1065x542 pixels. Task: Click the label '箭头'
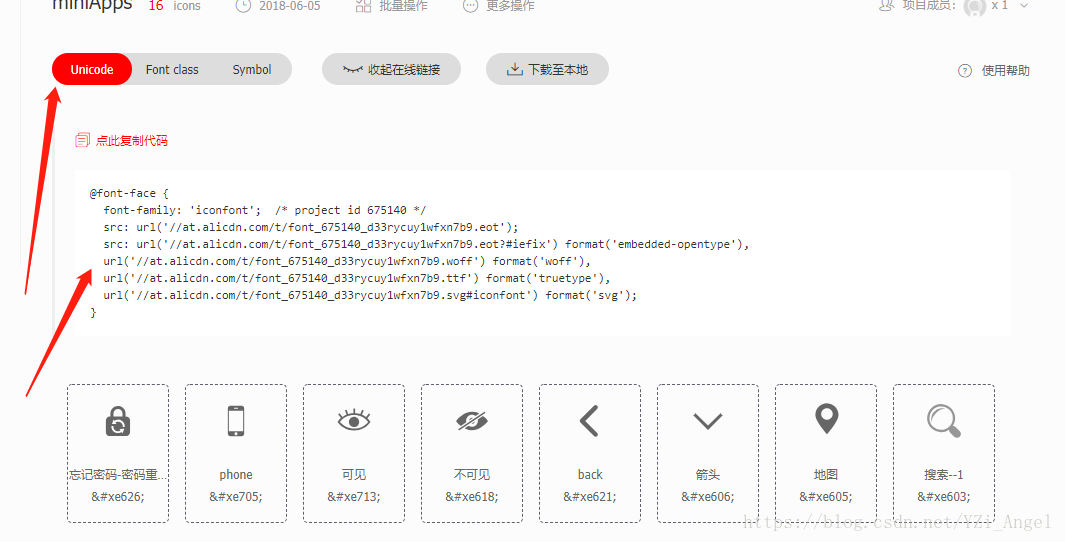pyautogui.click(x=708, y=475)
